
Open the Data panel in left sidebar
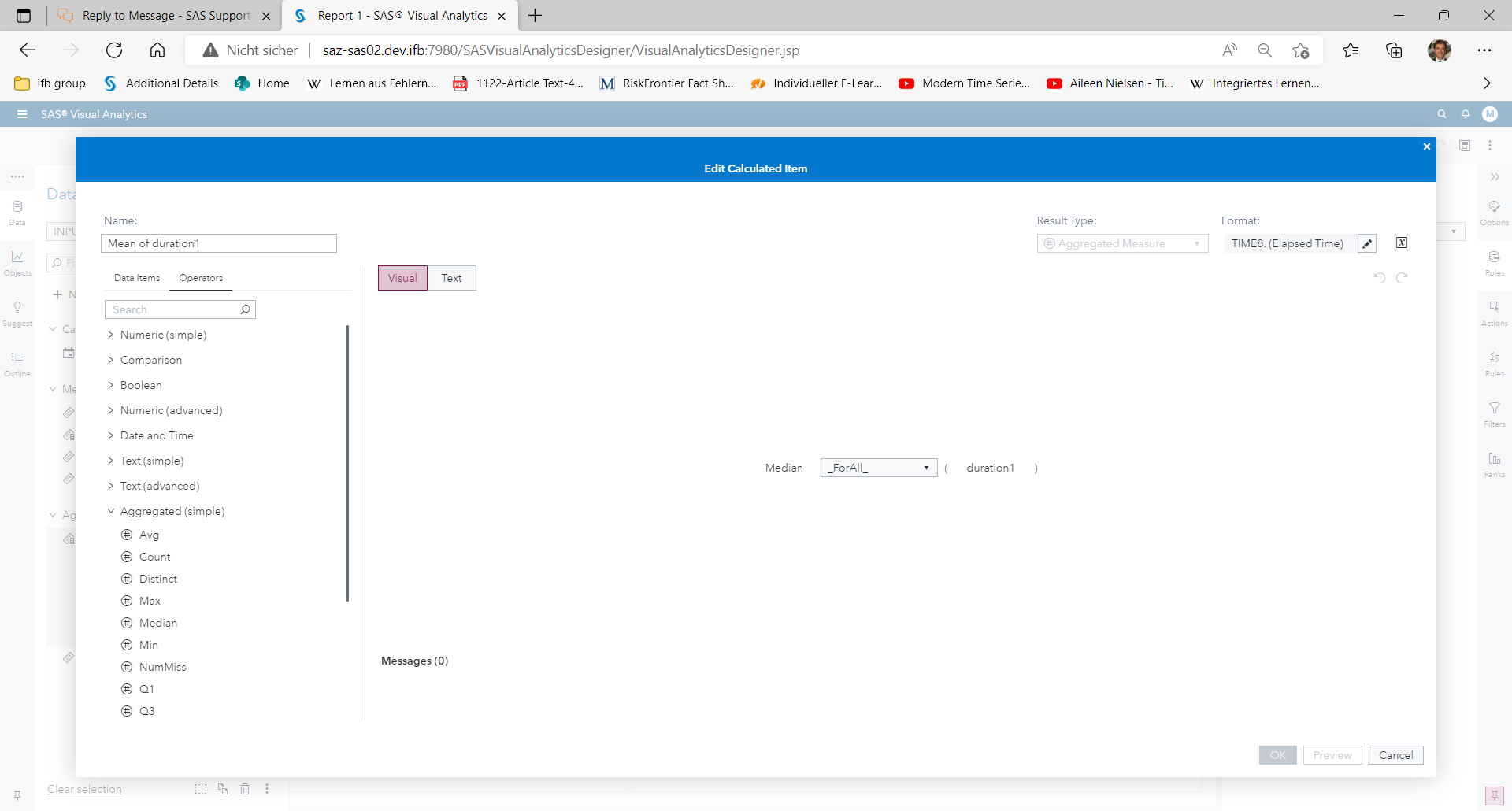17,211
